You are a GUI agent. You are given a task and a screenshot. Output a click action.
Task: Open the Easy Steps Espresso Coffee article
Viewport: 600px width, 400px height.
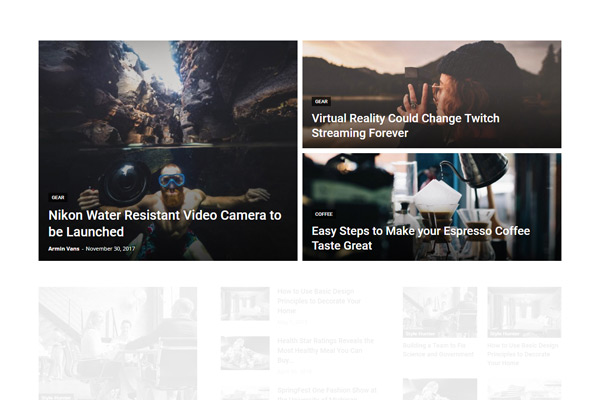[420, 238]
